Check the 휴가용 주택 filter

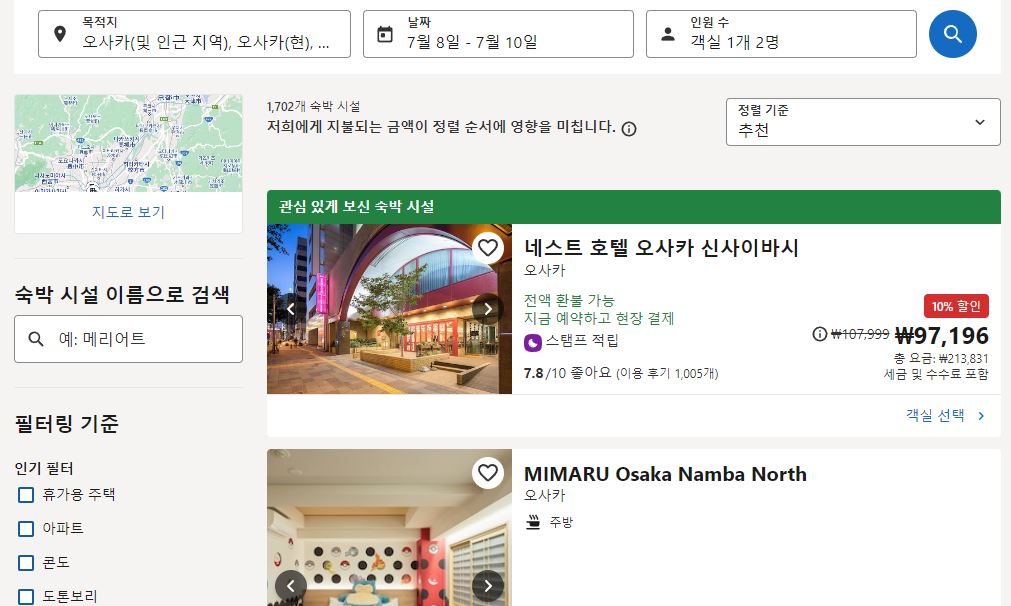point(26,495)
